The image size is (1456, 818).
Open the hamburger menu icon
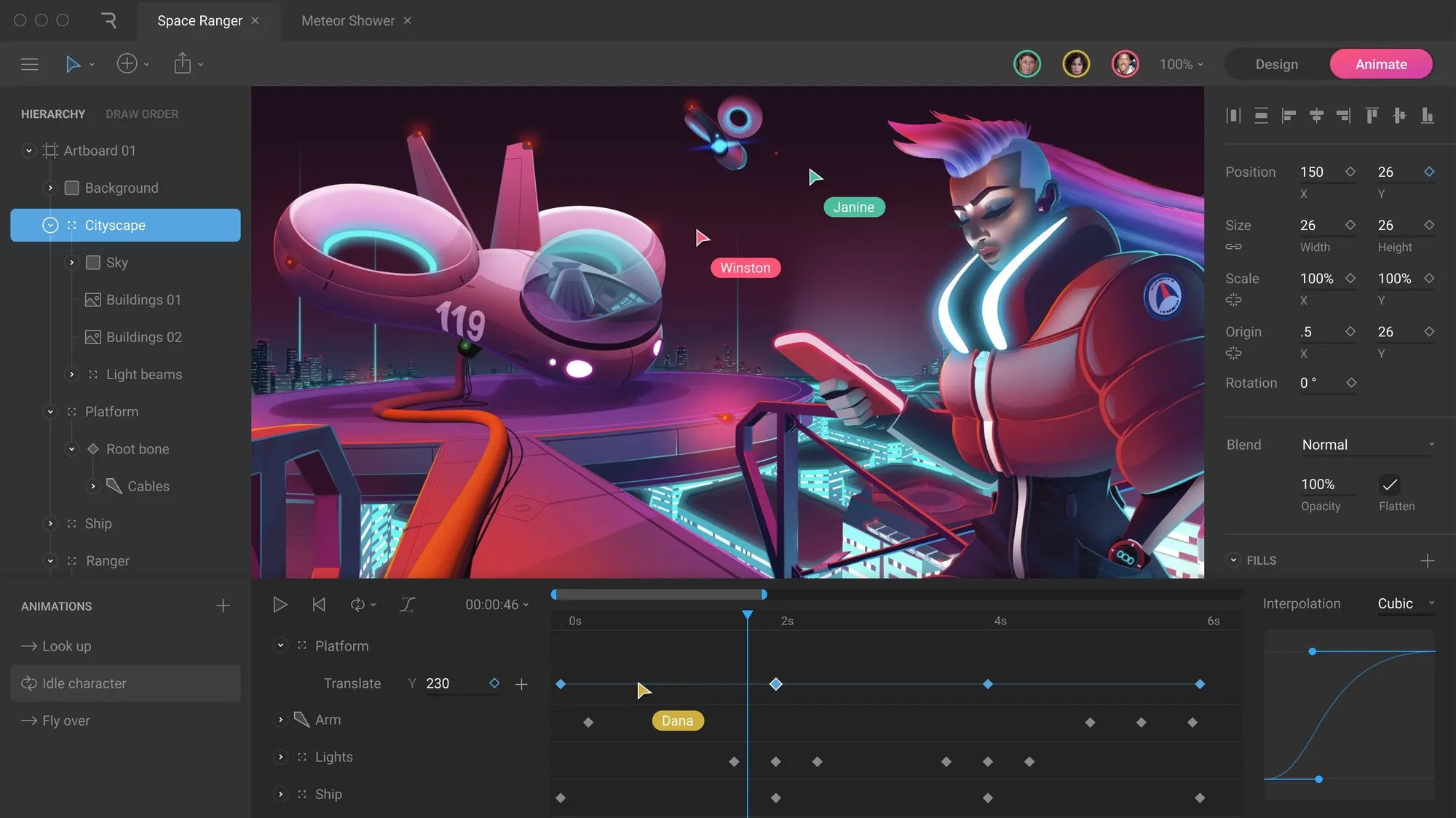tap(30, 64)
